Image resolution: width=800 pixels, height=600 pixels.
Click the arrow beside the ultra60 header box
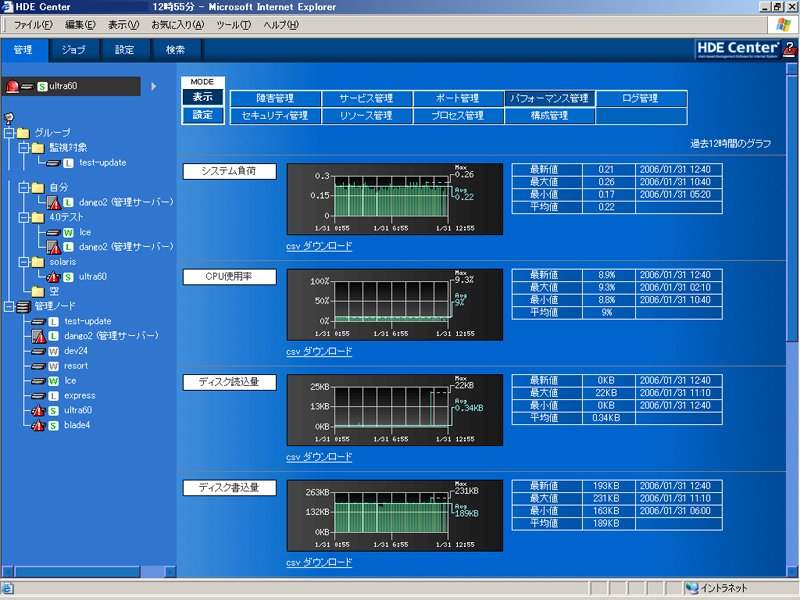154,86
